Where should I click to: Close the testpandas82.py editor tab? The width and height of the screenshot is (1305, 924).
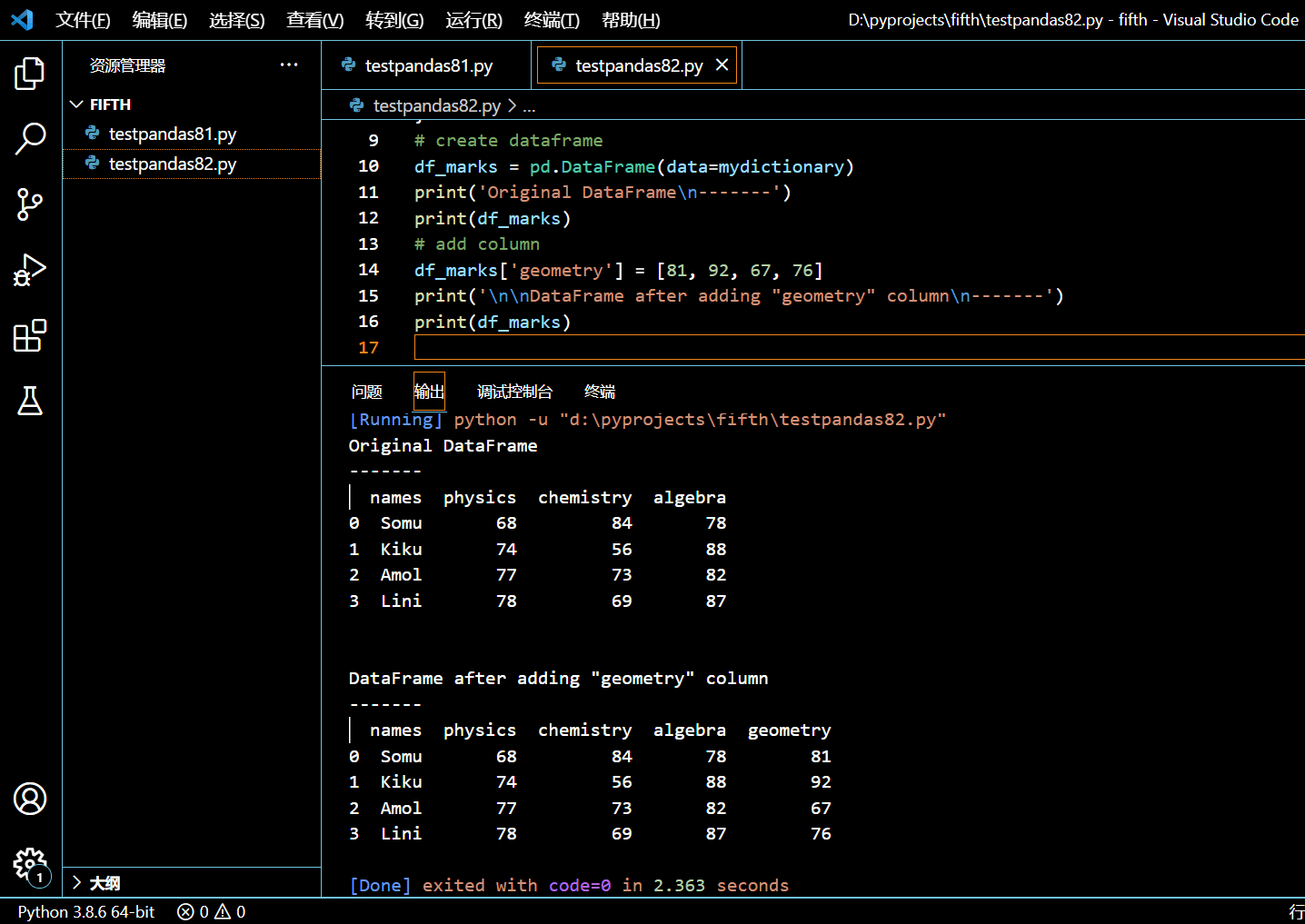point(722,65)
